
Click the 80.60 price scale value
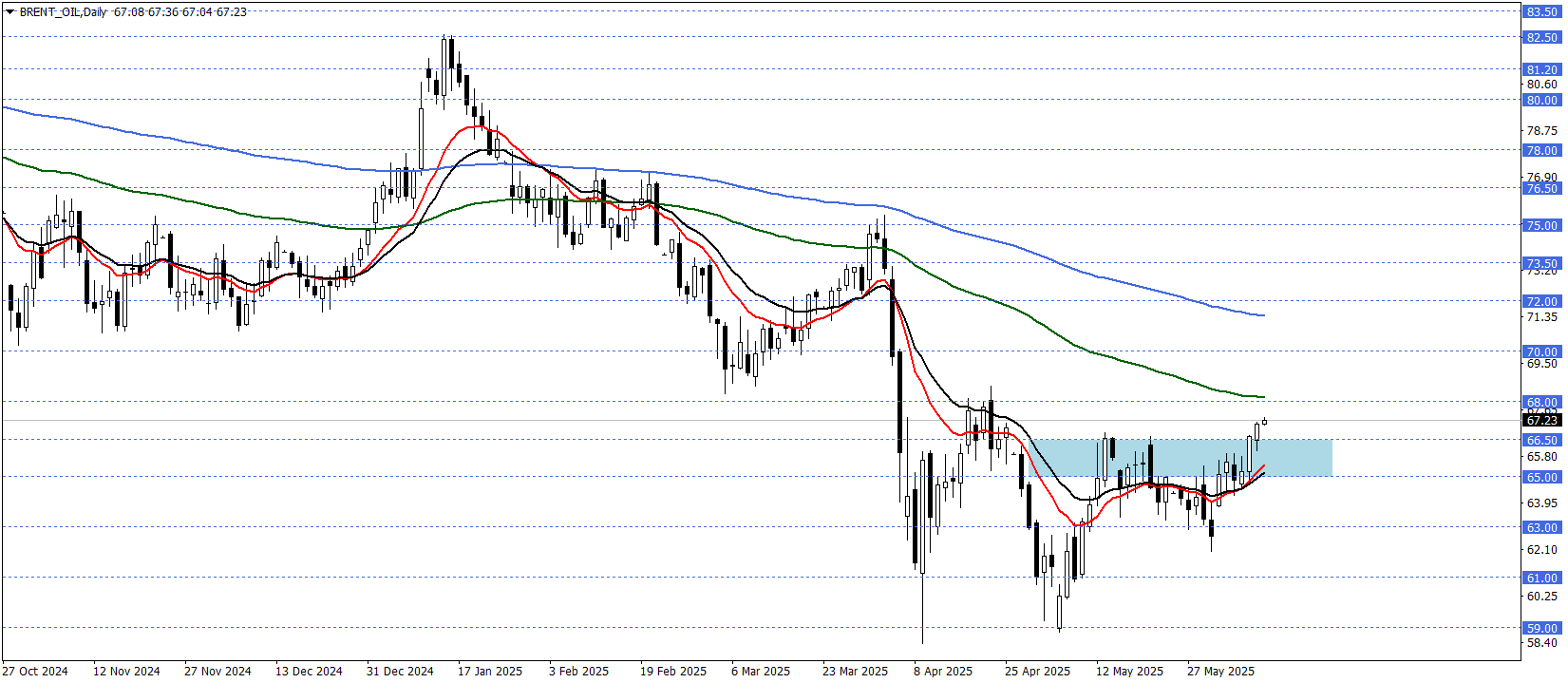(1542, 85)
